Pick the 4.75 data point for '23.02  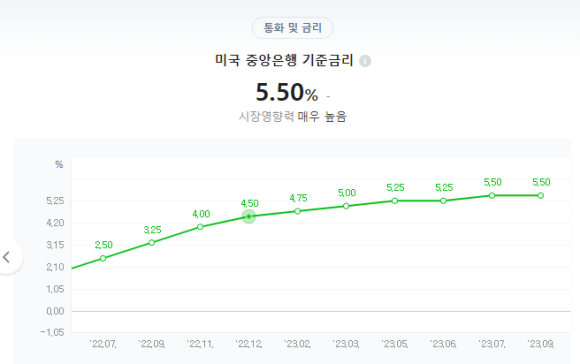pyautogui.click(x=297, y=211)
